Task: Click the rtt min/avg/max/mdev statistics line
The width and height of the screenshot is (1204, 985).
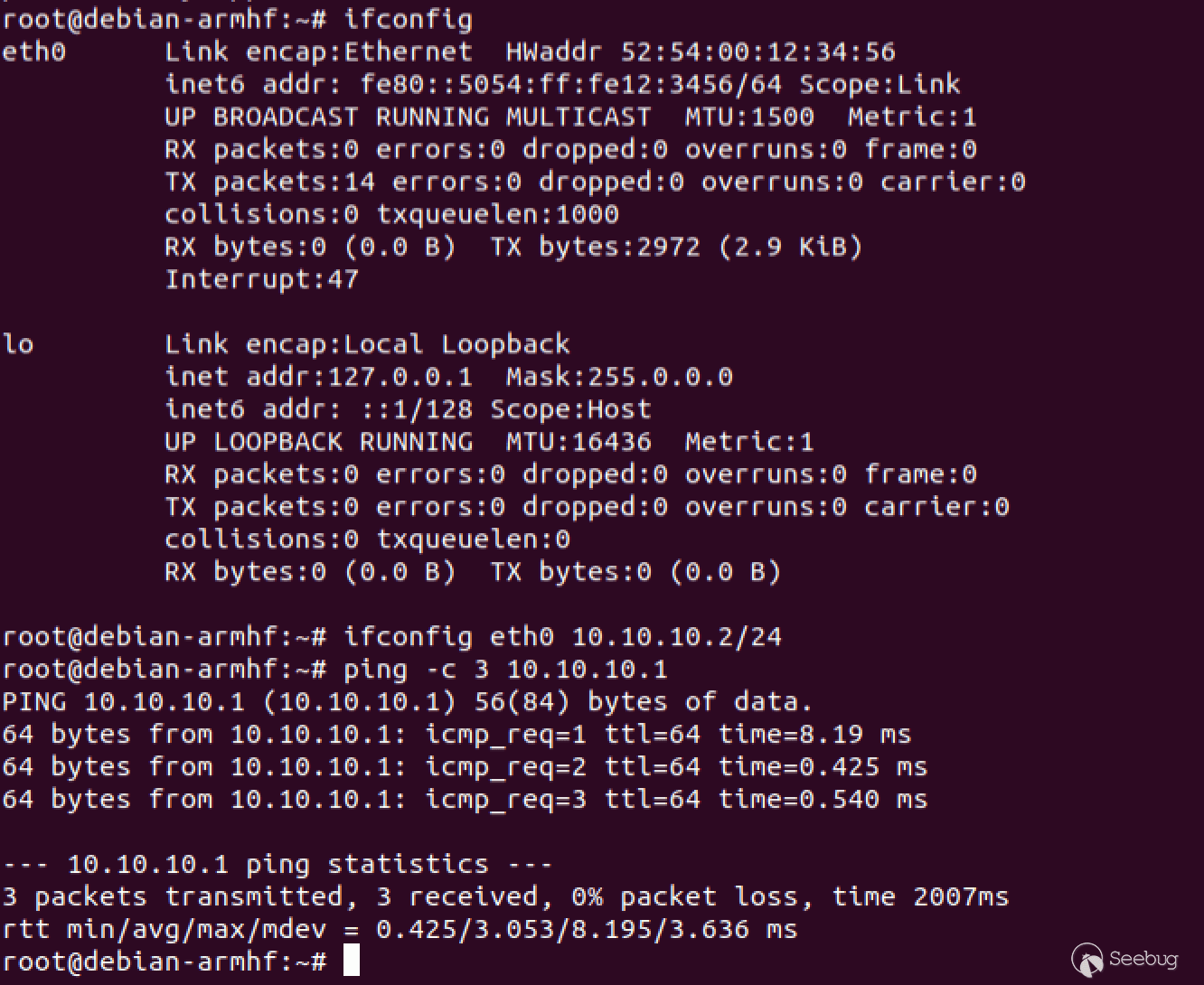Action: click(400, 929)
